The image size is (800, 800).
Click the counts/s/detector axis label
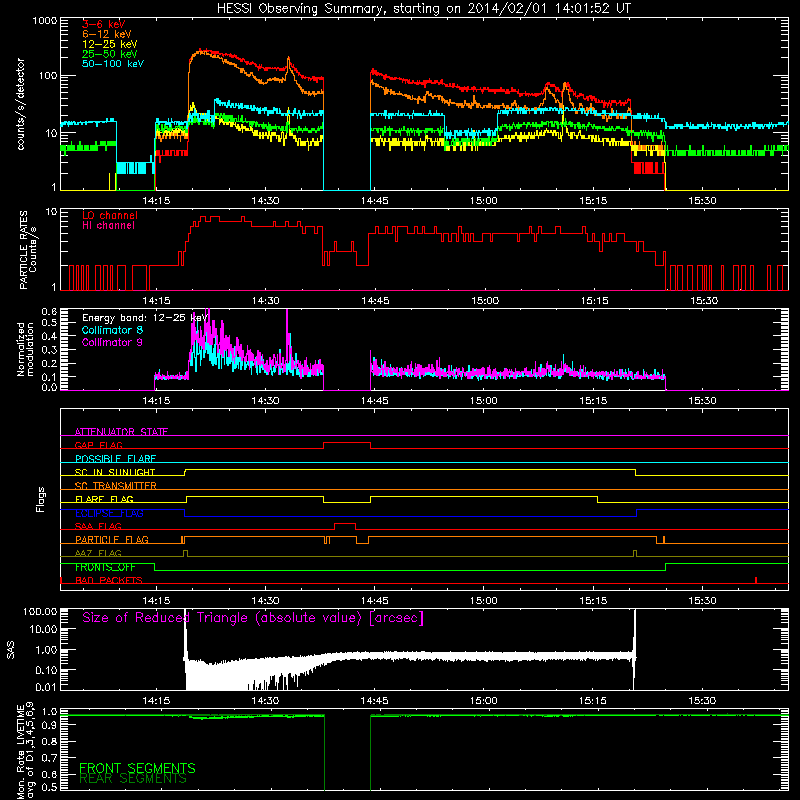click(x=20, y=104)
